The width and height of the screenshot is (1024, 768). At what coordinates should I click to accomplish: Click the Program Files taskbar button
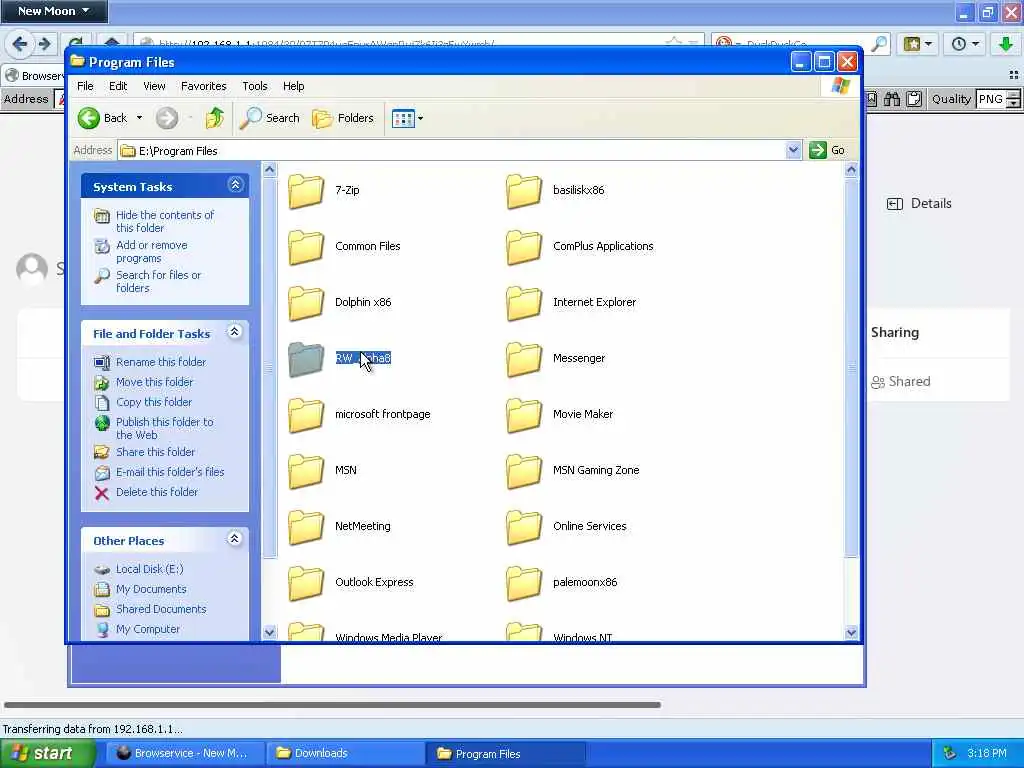point(505,753)
